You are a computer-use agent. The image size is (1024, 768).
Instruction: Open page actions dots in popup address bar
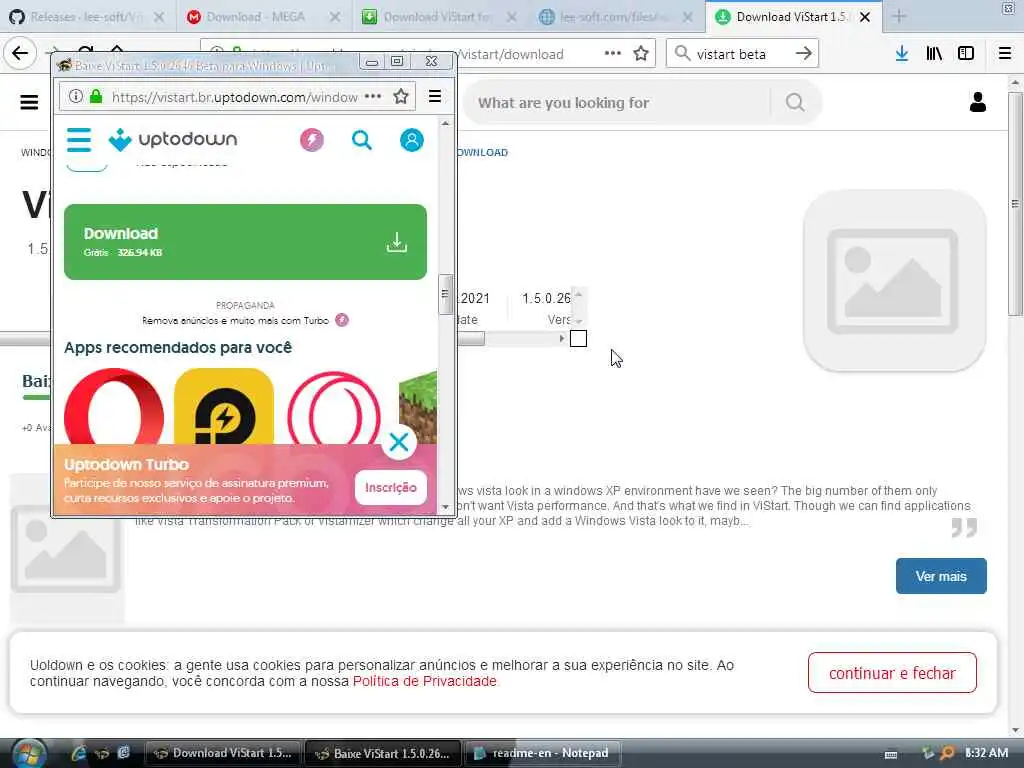373,97
